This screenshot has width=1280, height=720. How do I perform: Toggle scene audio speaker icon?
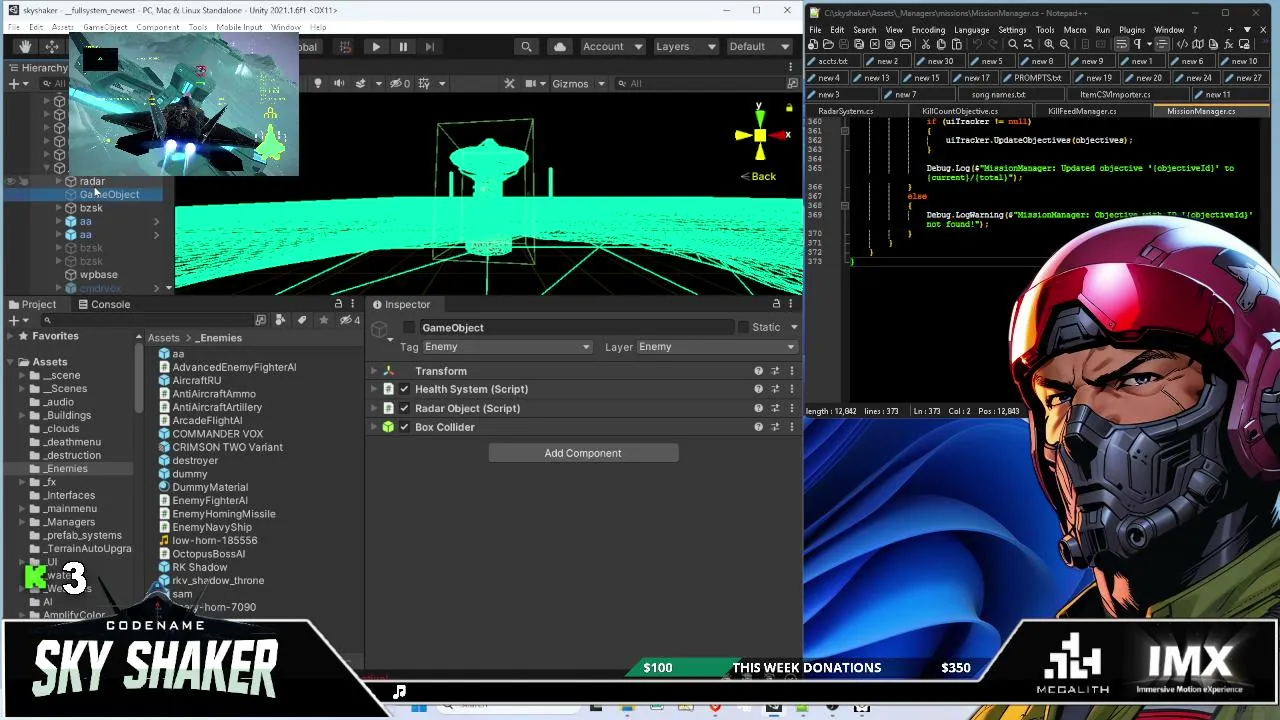339,83
